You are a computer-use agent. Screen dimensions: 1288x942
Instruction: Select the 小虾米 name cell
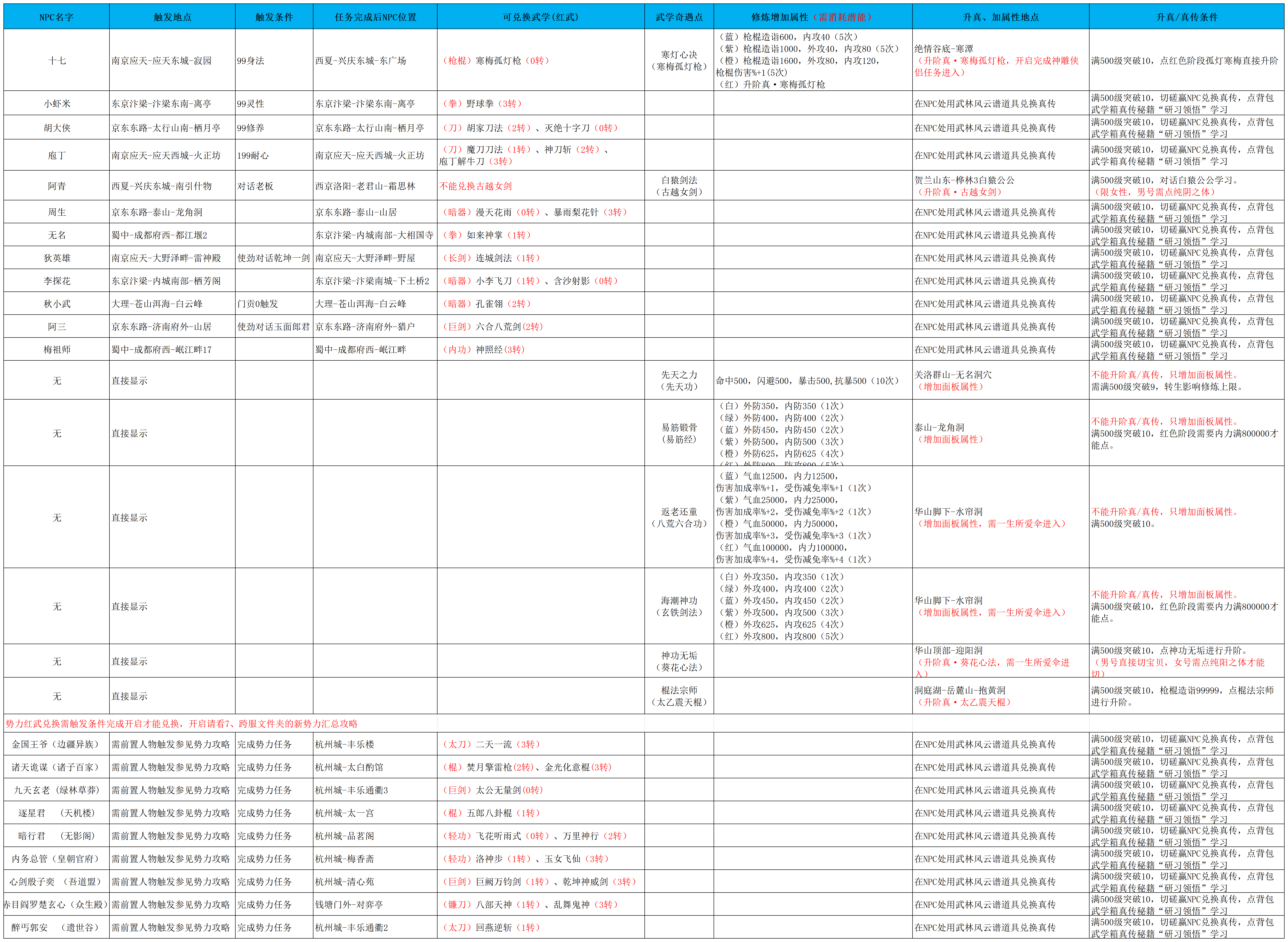pyautogui.click(x=57, y=104)
